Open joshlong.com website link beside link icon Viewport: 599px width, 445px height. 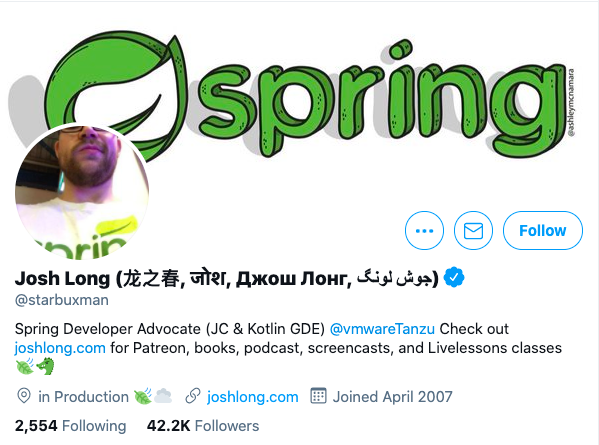coord(253,397)
